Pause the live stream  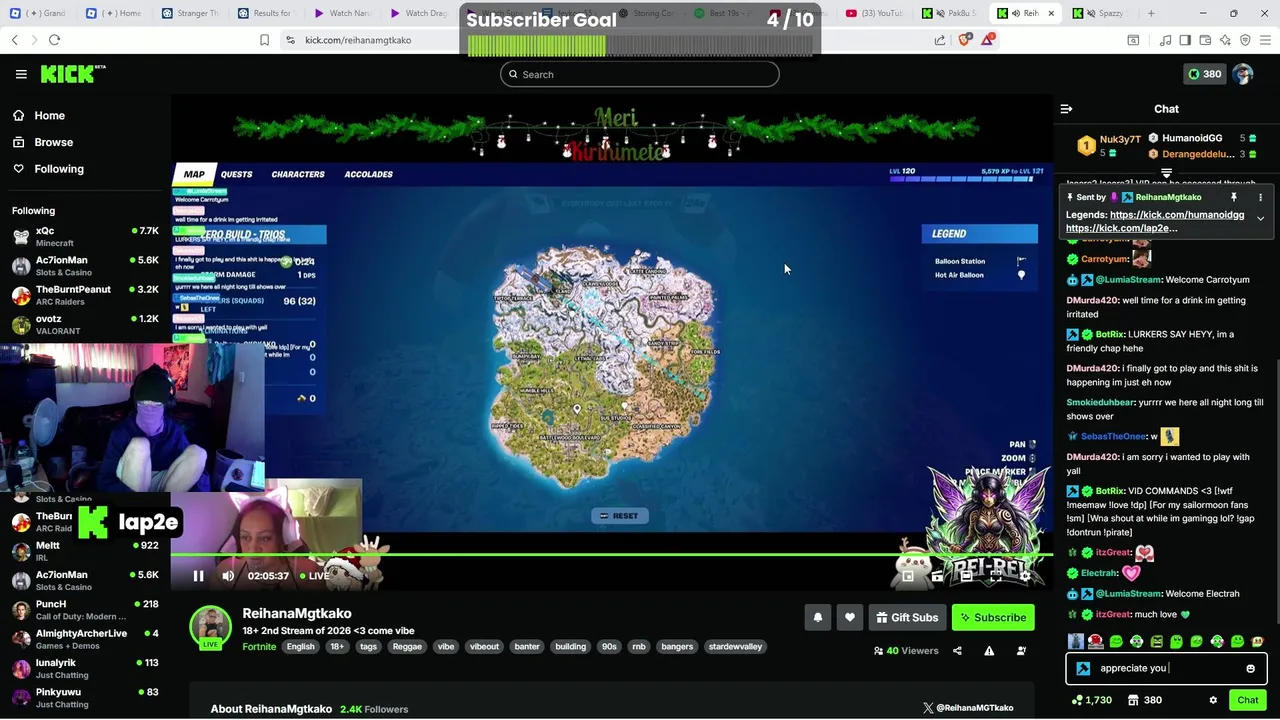click(x=198, y=576)
